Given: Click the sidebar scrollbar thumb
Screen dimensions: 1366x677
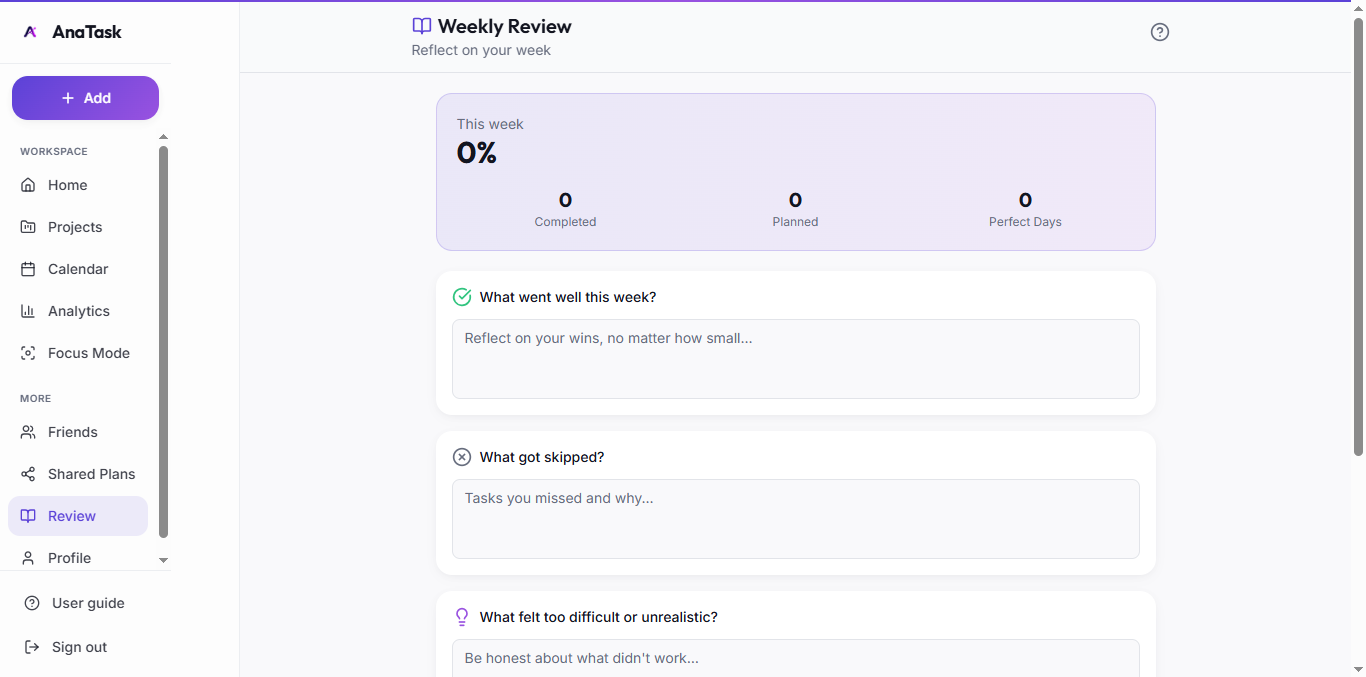Looking at the screenshot, I should 164,342.
